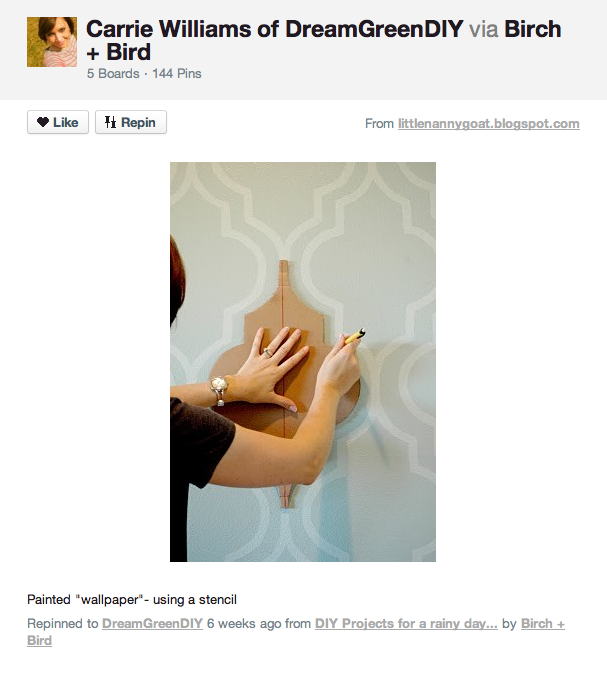
Task: Click the "Painted wallpaper - using a stencil" description
Action: pos(132,600)
